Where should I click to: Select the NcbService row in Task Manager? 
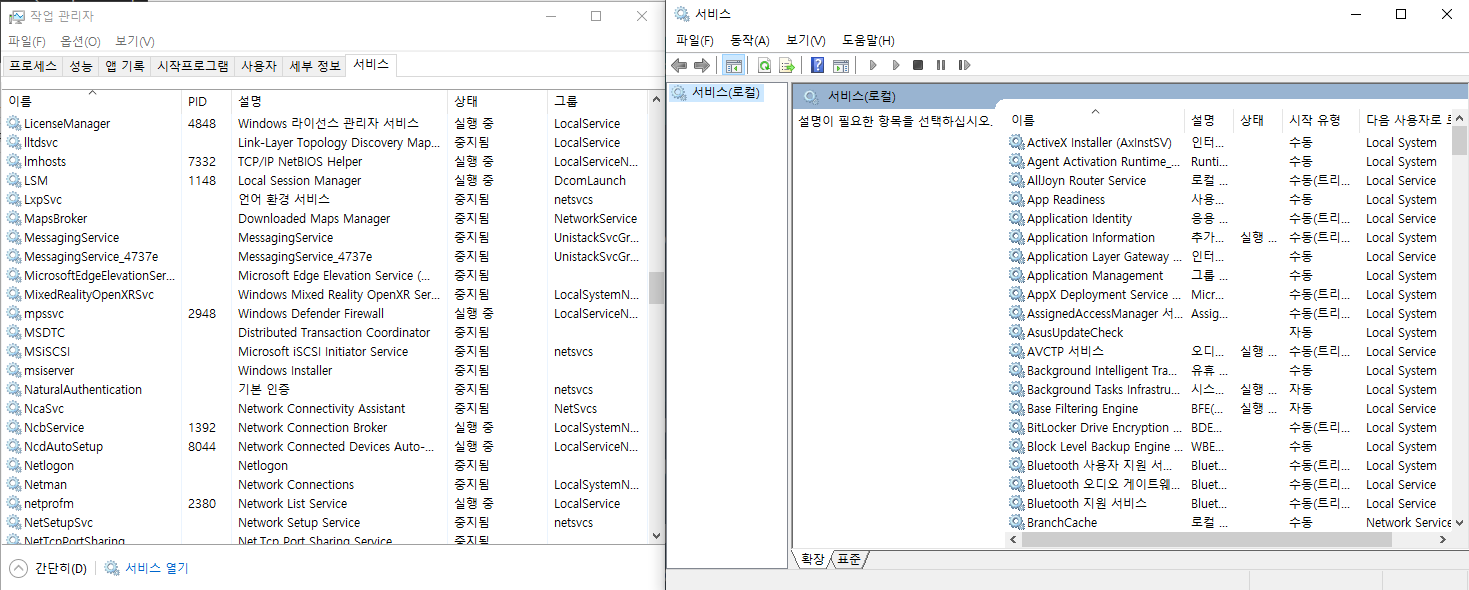(325, 427)
